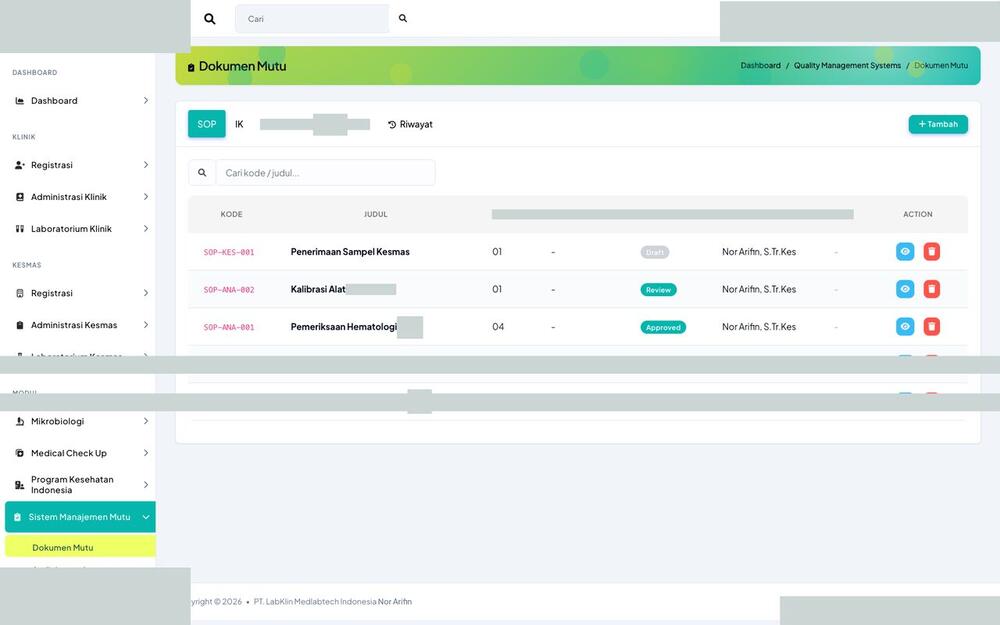Click the large search magnifier in top bar
Viewport: 1000px width, 625px height.
coord(209,19)
